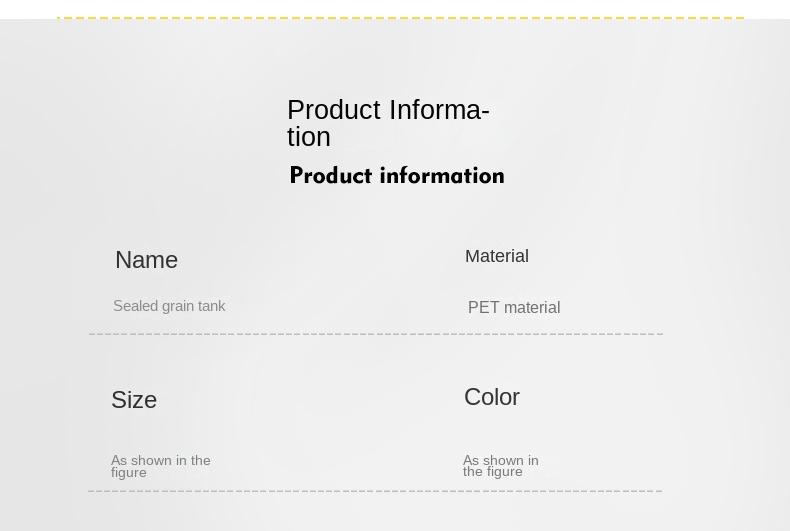
Task: Click "As shown in the" line under Size
Action: click(160, 461)
